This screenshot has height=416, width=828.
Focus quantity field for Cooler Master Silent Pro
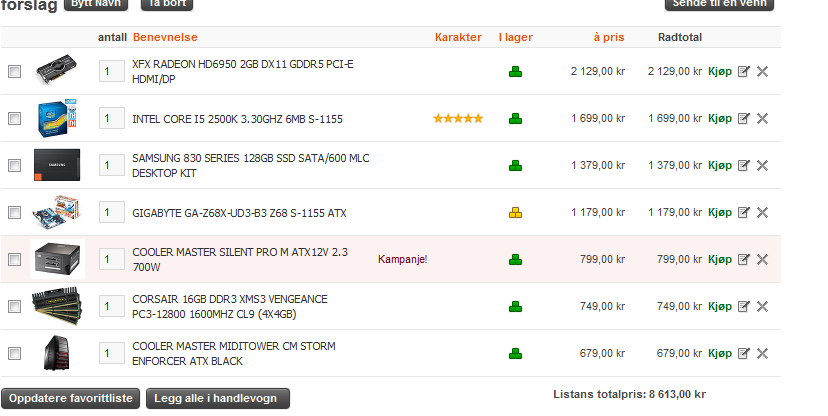click(x=112, y=259)
